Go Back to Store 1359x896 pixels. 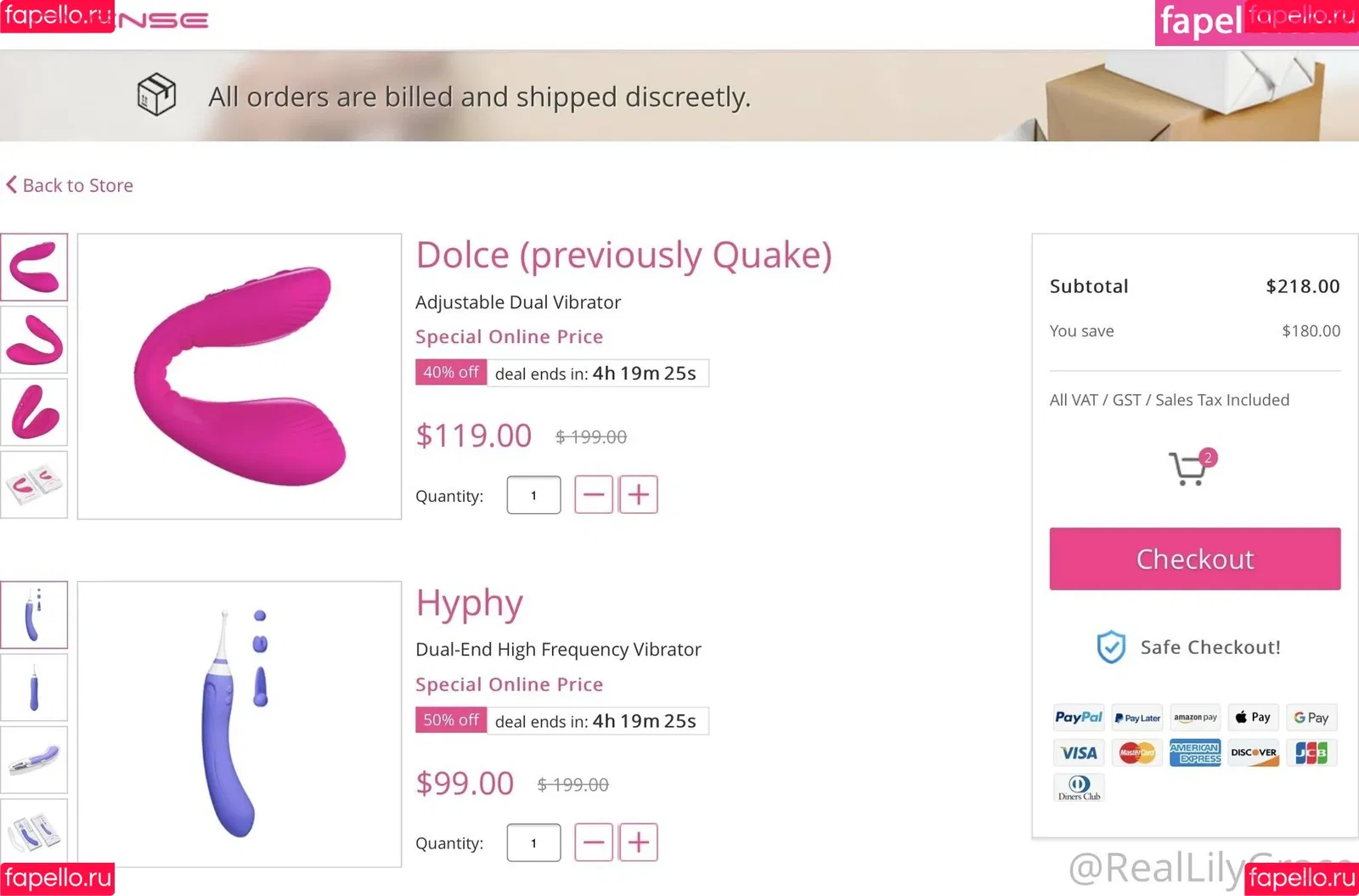(70, 185)
